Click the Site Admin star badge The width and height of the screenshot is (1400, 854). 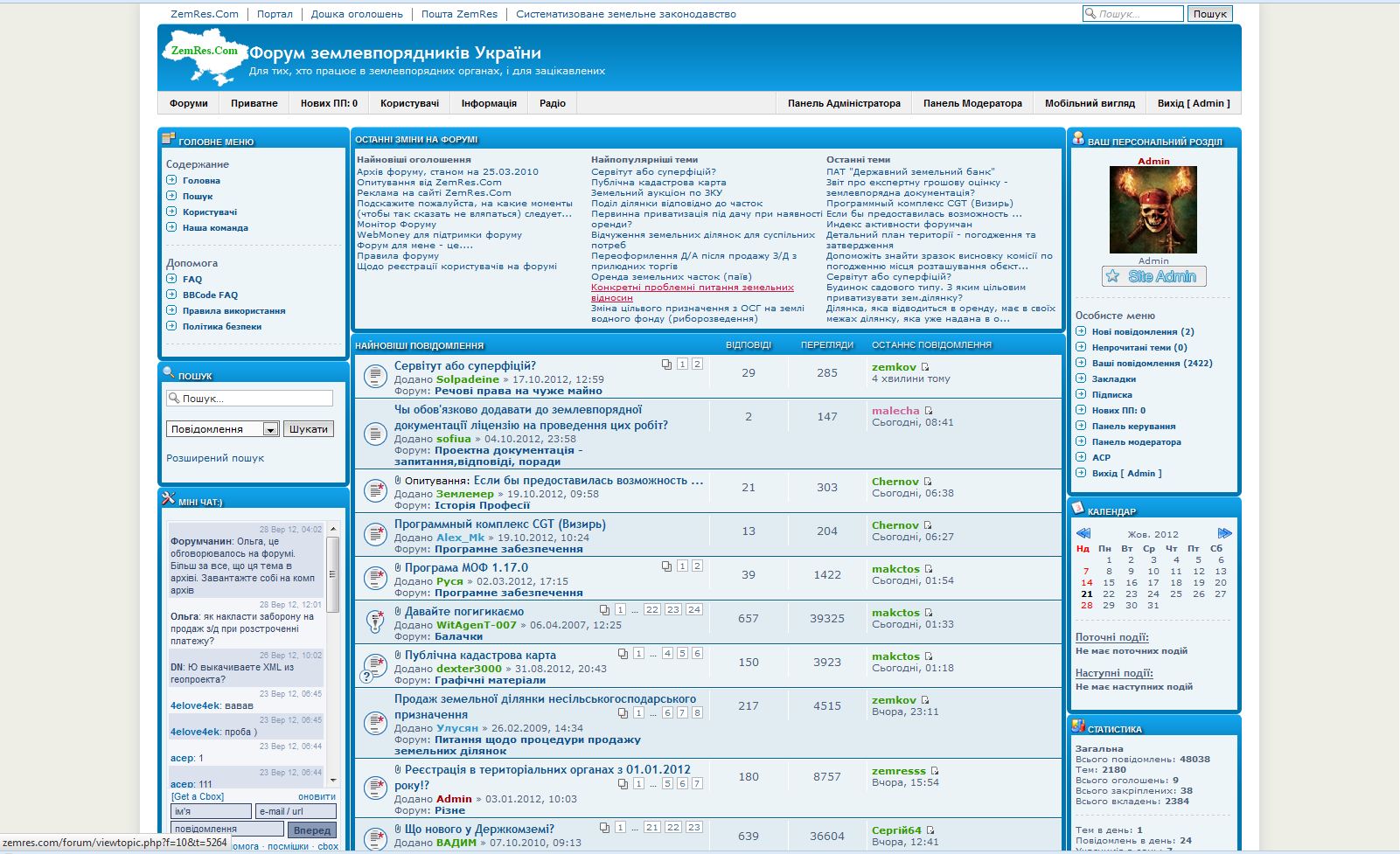[1153, 276]
